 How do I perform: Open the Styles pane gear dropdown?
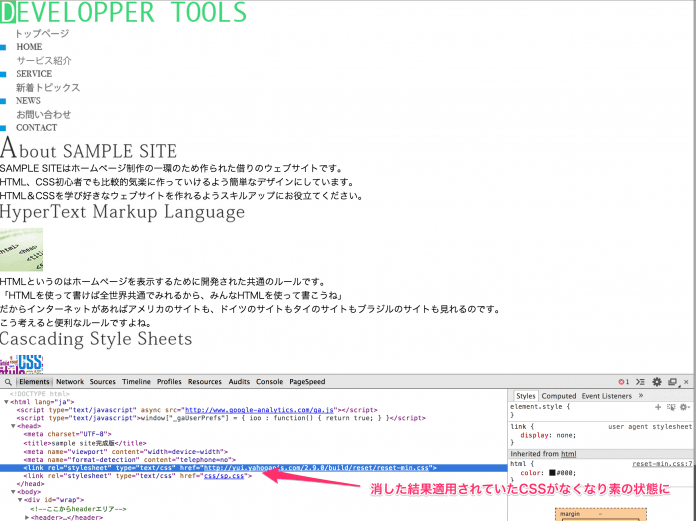click(685, 407)
